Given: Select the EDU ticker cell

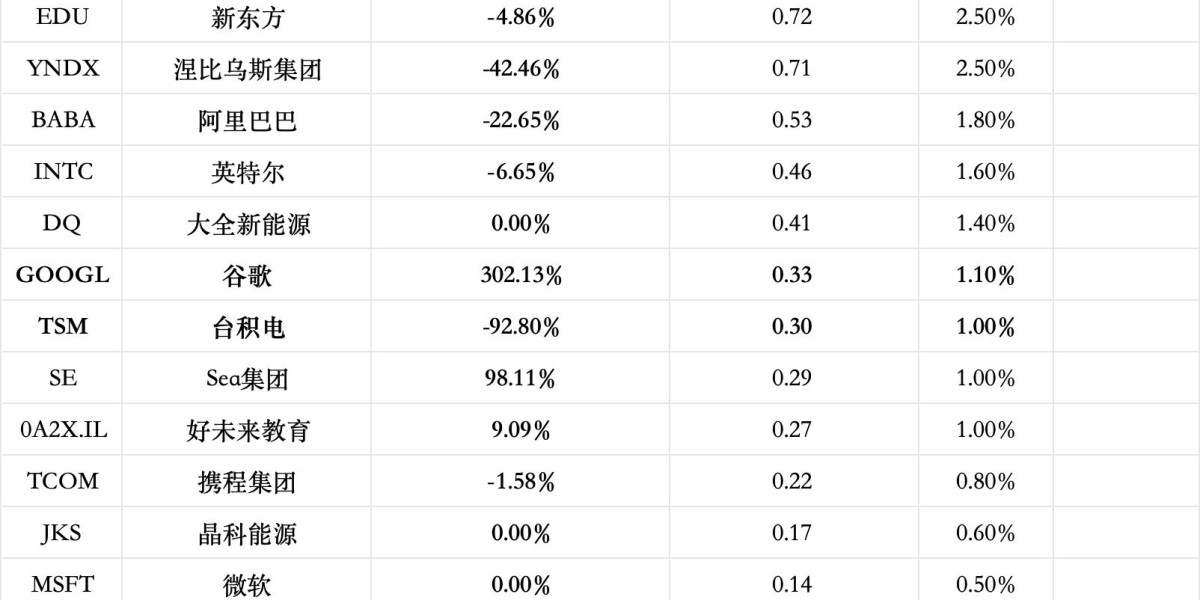Looking at the screenshot, I should [62, 17].
